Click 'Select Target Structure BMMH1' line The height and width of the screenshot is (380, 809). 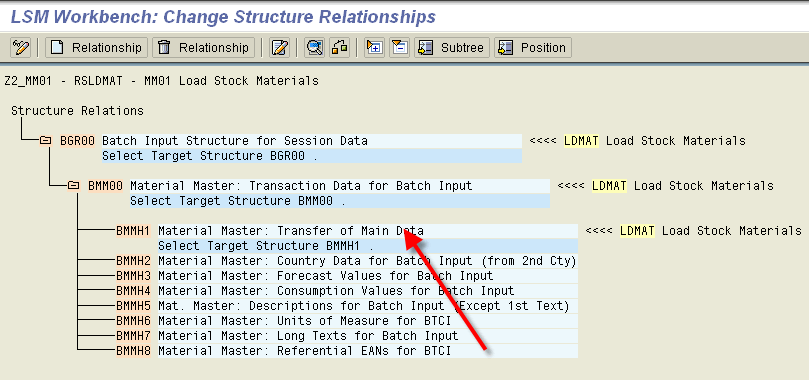point(368,245)
